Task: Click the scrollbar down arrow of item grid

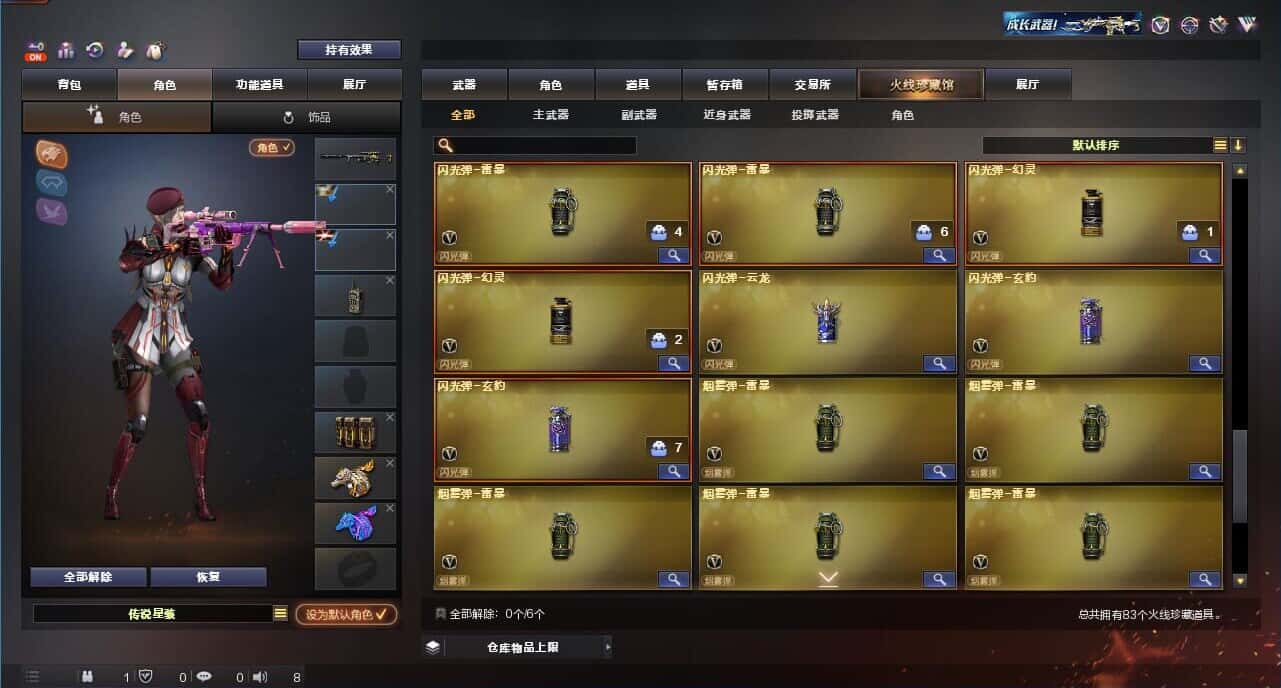Action: click(1240, 580)
